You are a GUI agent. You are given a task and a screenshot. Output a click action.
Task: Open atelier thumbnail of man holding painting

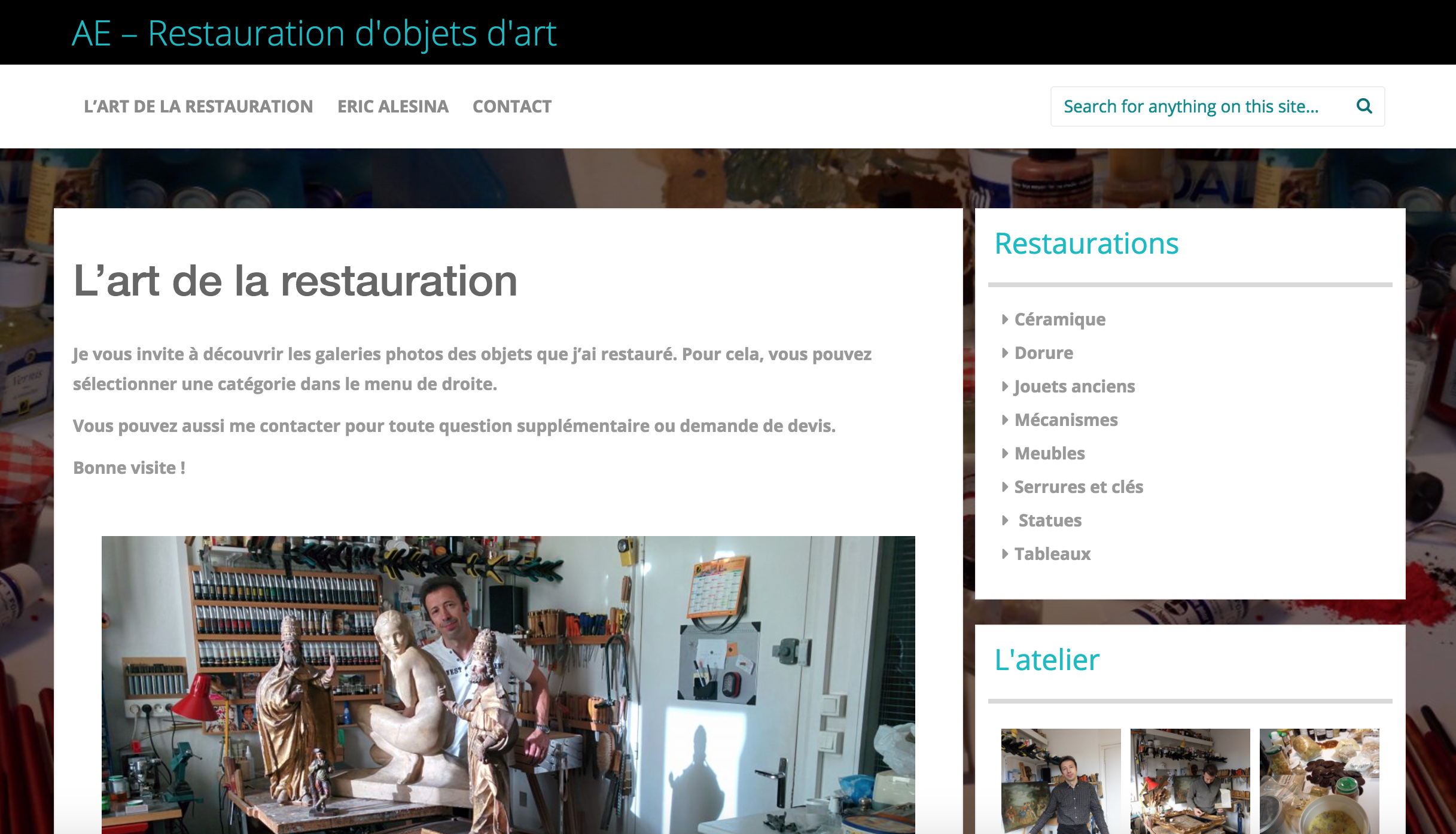[x=1061, y=781]
